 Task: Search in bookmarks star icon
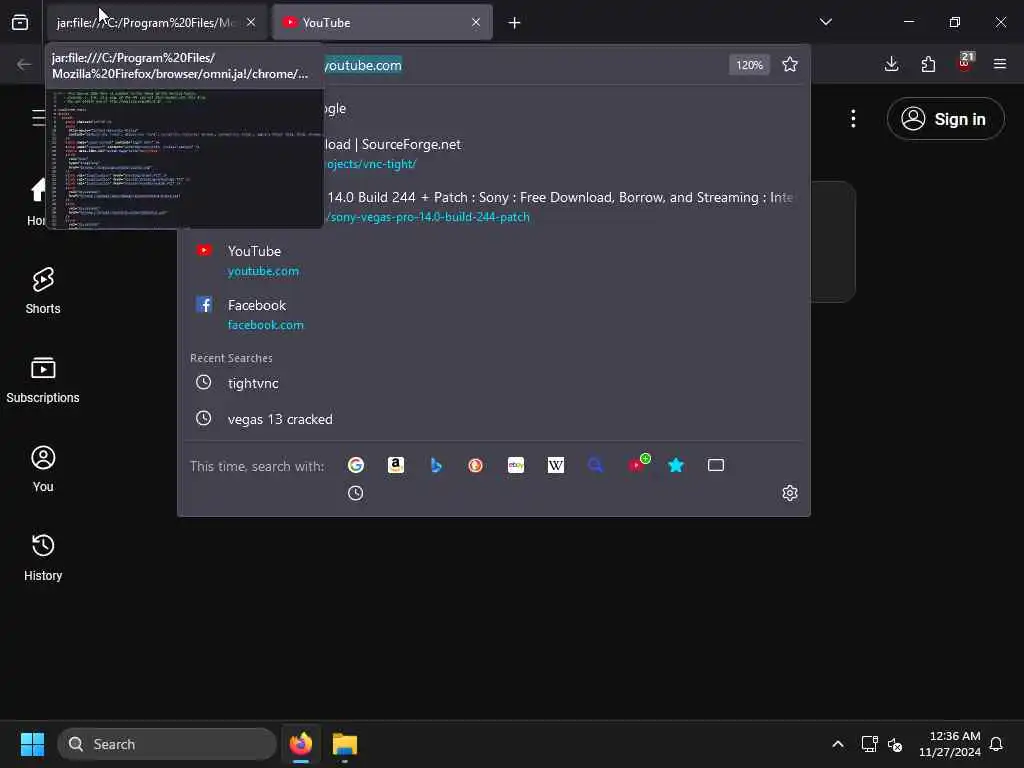pos(676,465)
